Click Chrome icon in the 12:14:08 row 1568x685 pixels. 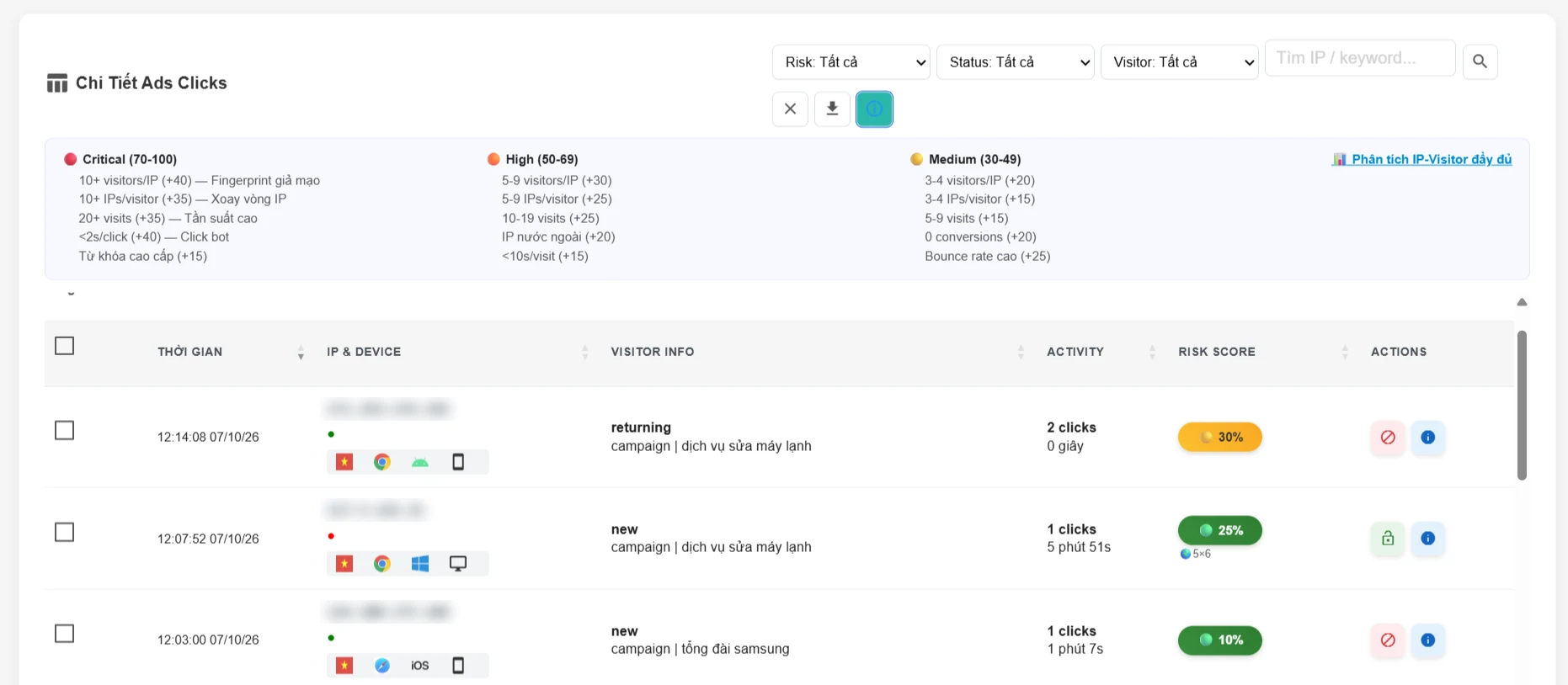tap(382, 462)
